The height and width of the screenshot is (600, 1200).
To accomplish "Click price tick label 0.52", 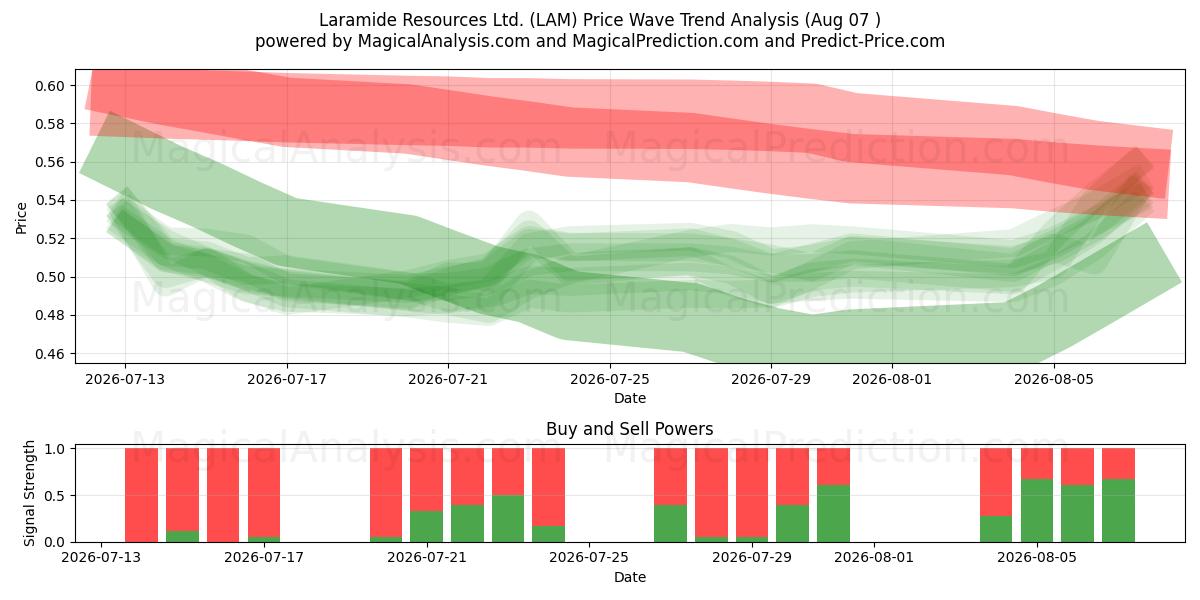I will pos(51,239).
